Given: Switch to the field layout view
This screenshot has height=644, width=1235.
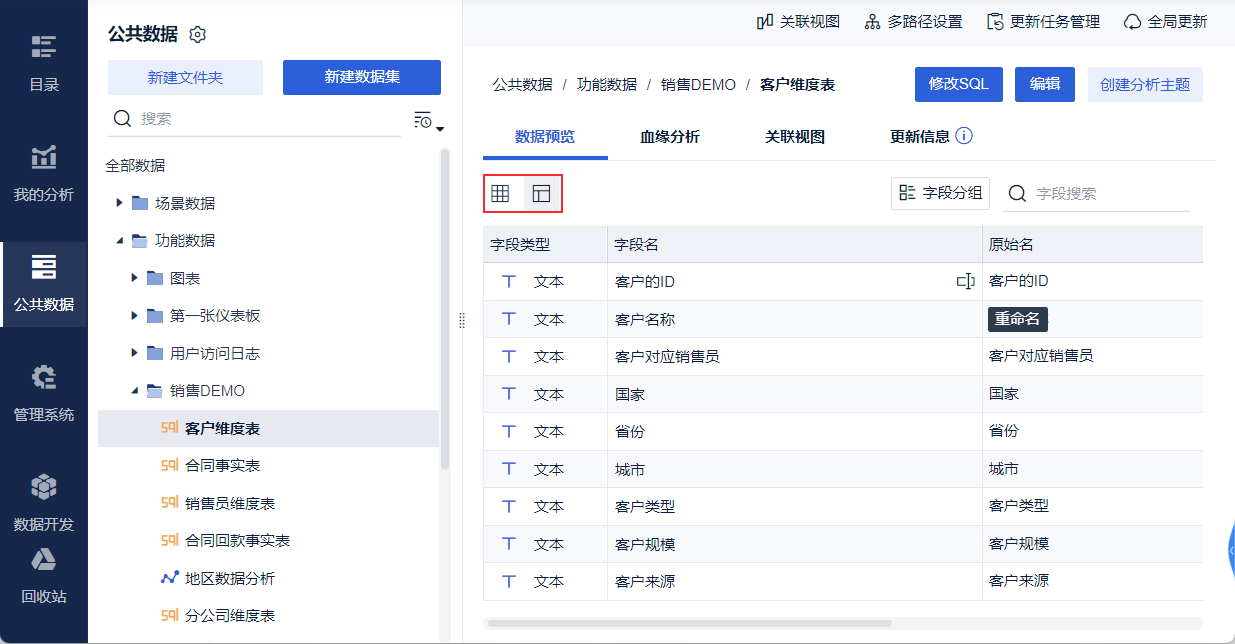Looking at the screenshot, I should 542,194.
